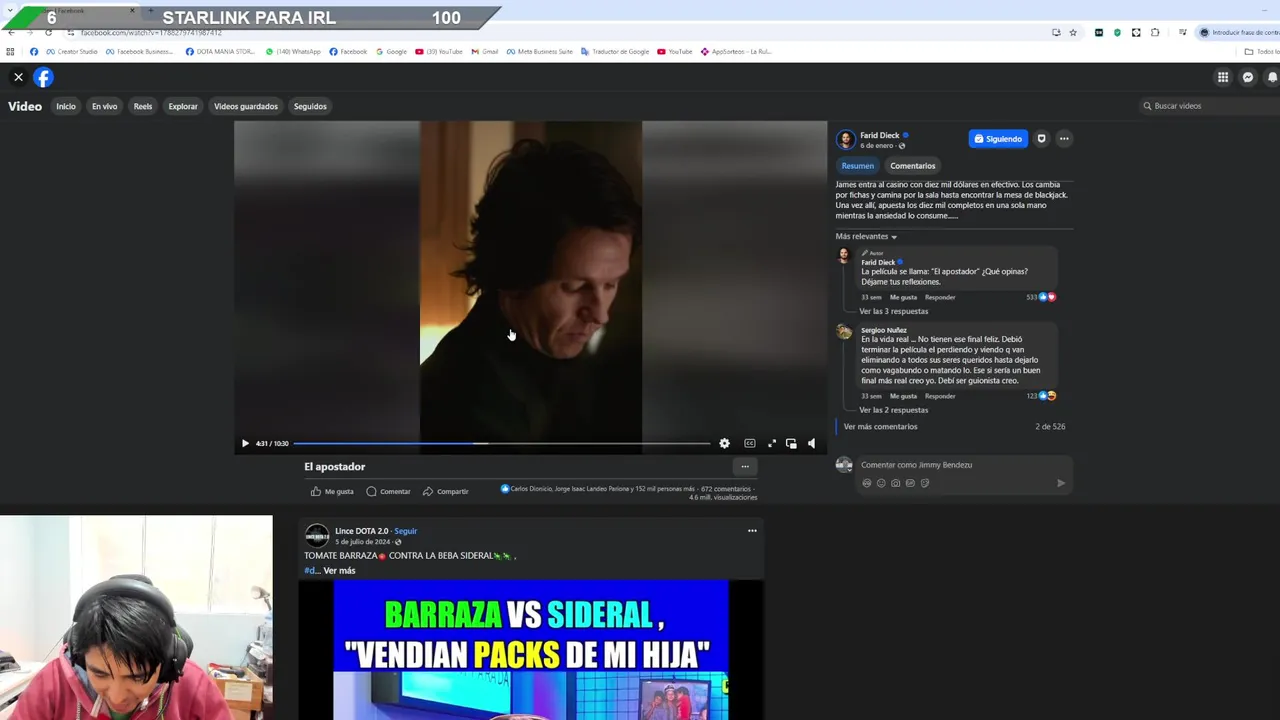Open Chrome apps grid in bookmarks bar

10,52
